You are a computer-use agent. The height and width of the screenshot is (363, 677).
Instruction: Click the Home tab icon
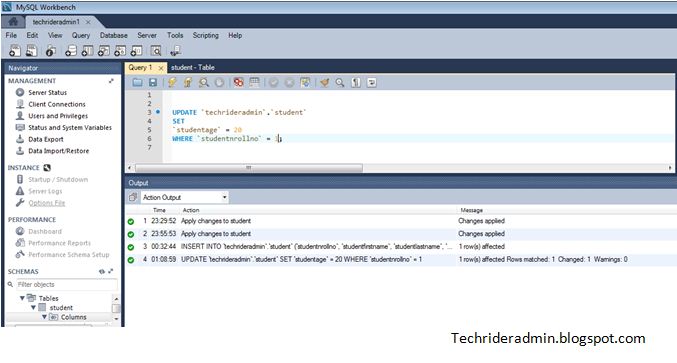(x=13, y=22)
